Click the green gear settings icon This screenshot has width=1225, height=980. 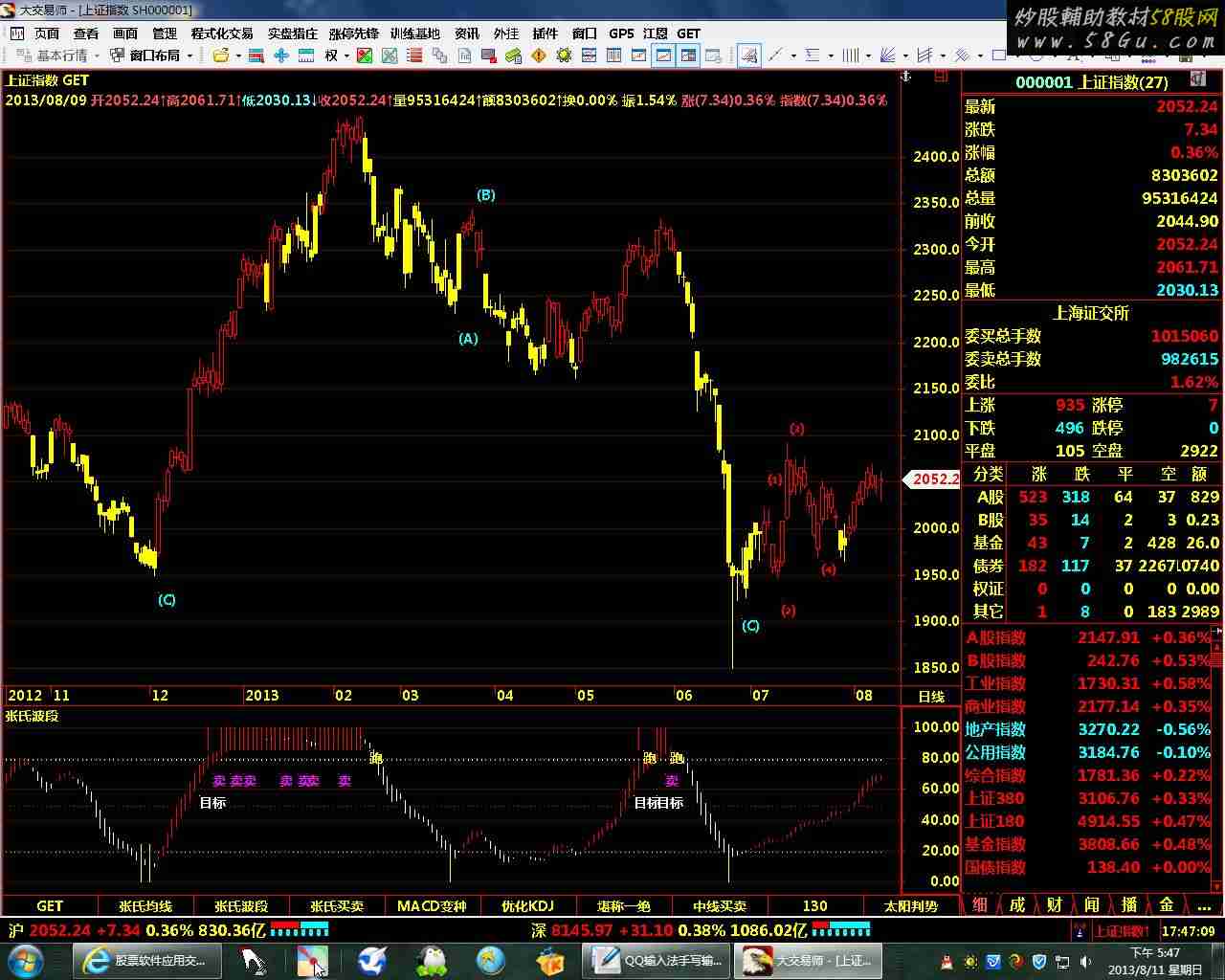pos(564,56)
